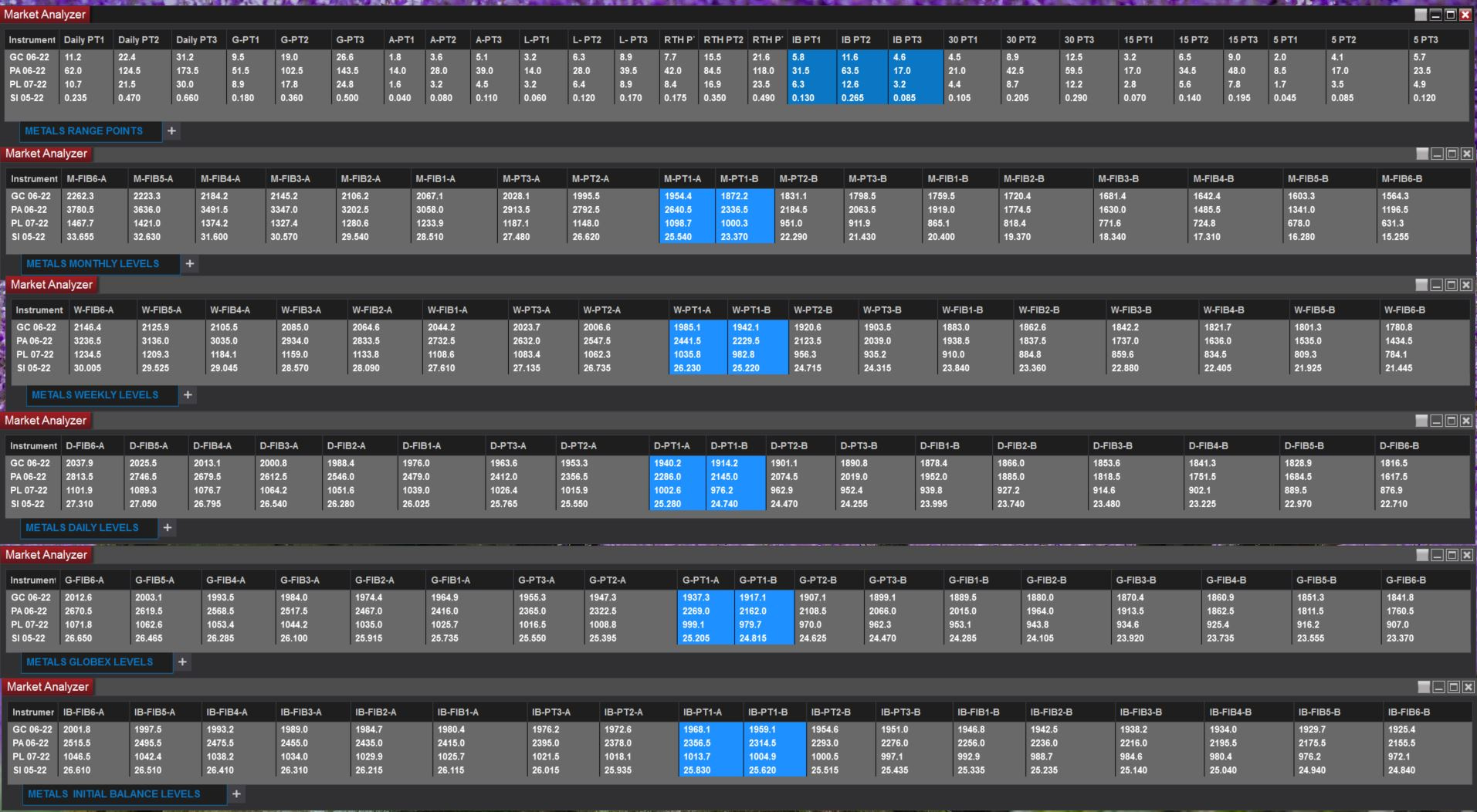Viewport: 1477px width, 812px height.
Task: Click the W-PT1-B column header
Action: click(757, 310)
